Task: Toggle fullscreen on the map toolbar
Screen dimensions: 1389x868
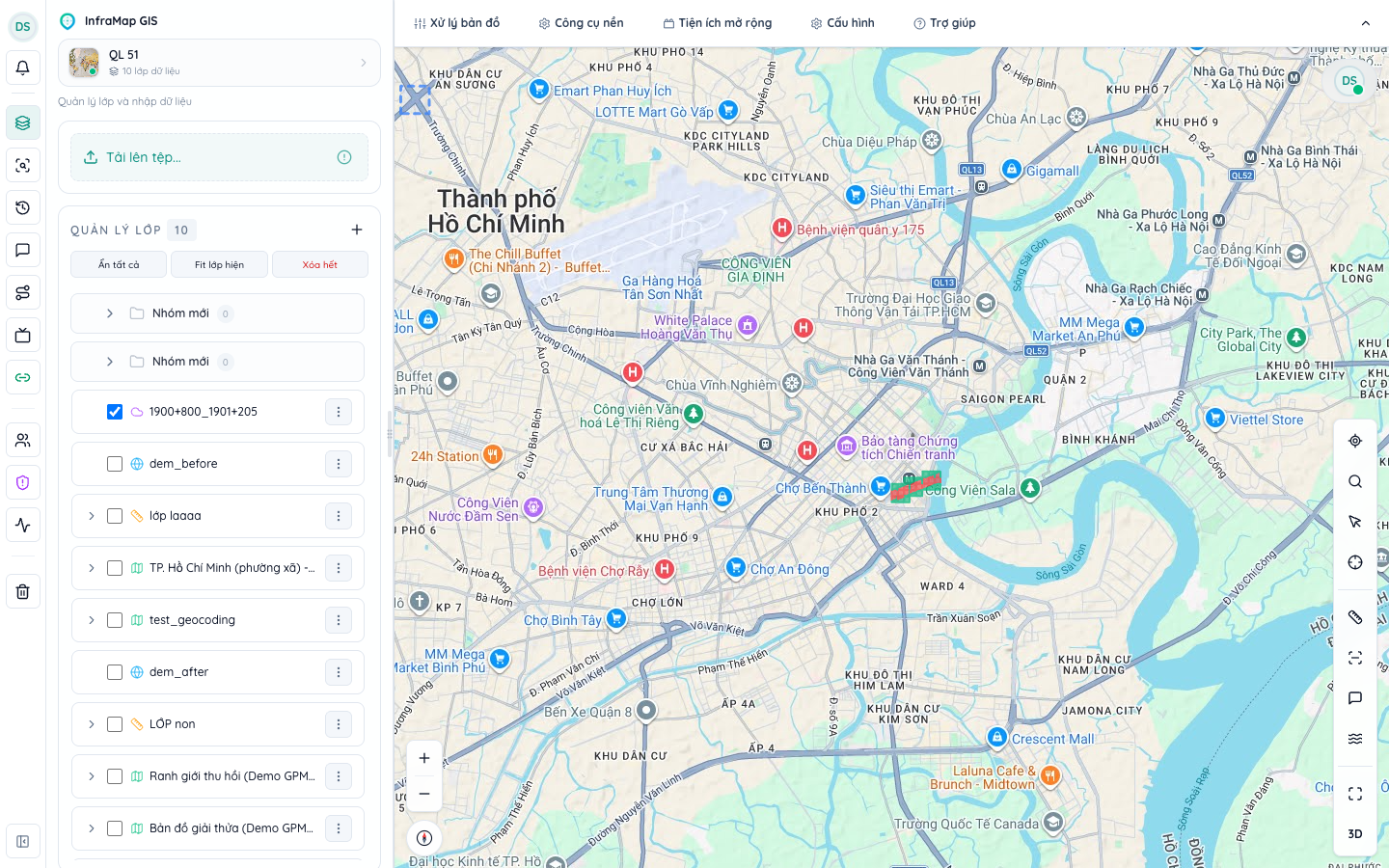Action: tap(1355, 794)
